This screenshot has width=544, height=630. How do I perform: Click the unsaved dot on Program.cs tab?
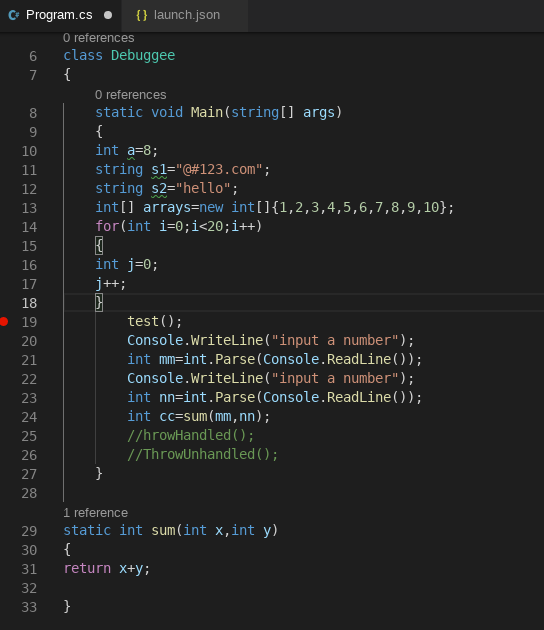(x=108, y=15)
